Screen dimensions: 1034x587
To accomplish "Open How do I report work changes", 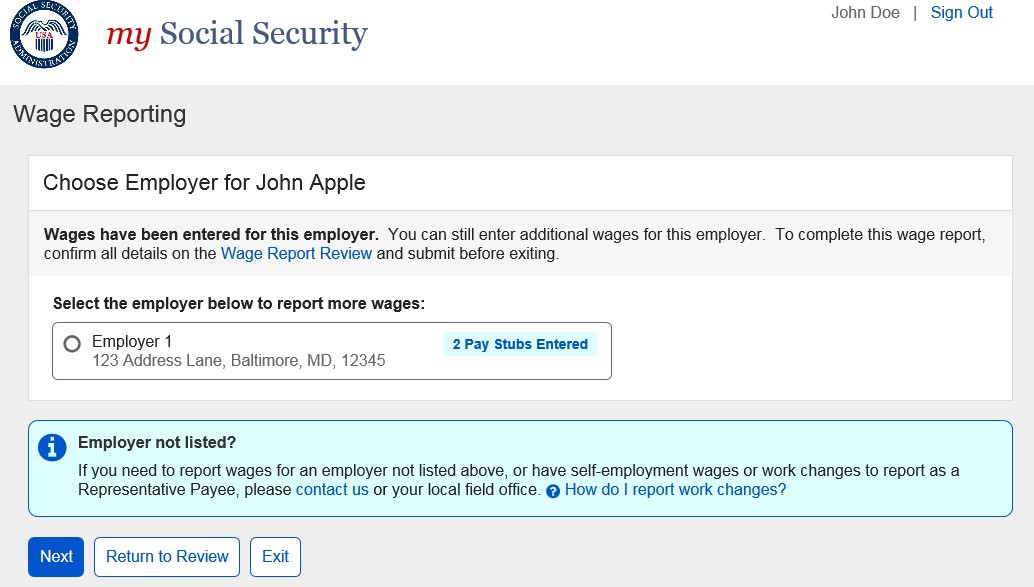I will [x=675, y=490].
